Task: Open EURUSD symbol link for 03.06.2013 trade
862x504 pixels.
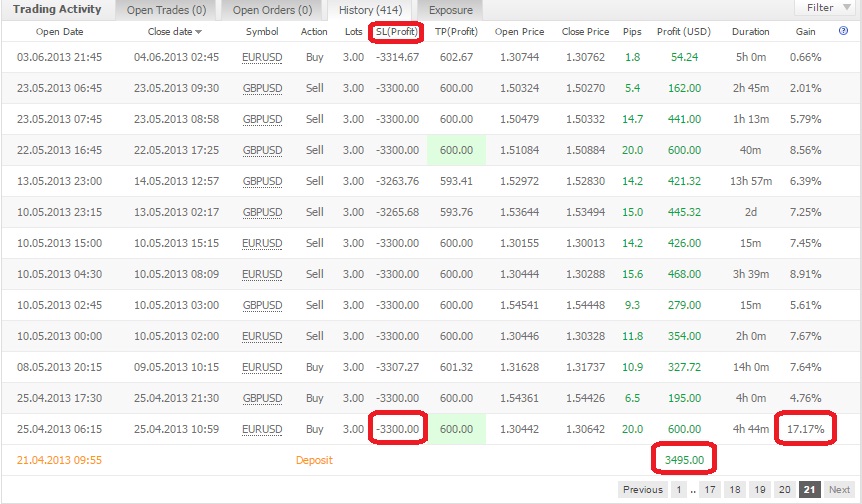Action: 262,57
